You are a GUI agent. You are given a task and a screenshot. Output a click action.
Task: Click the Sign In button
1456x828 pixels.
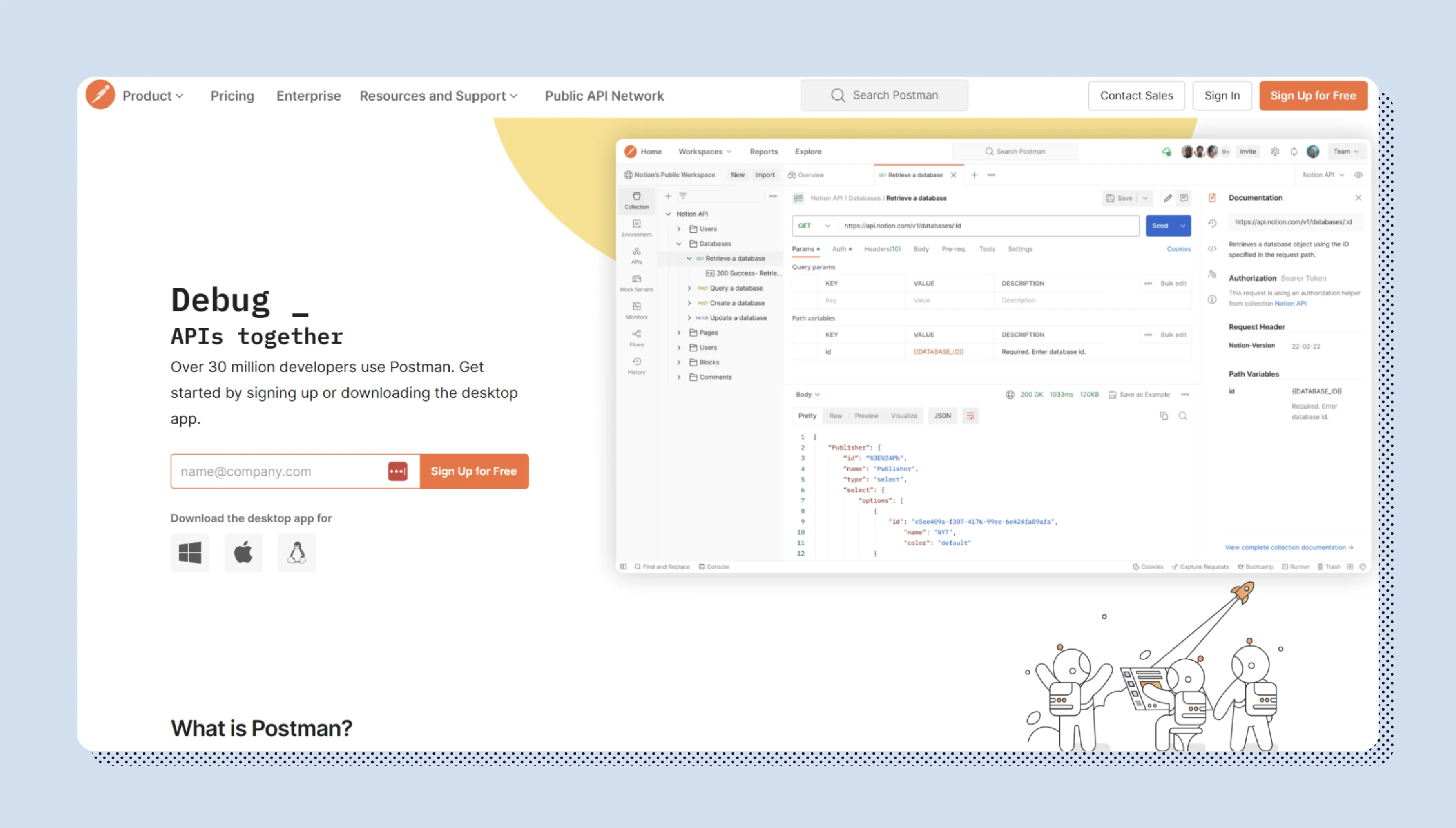1222,95
